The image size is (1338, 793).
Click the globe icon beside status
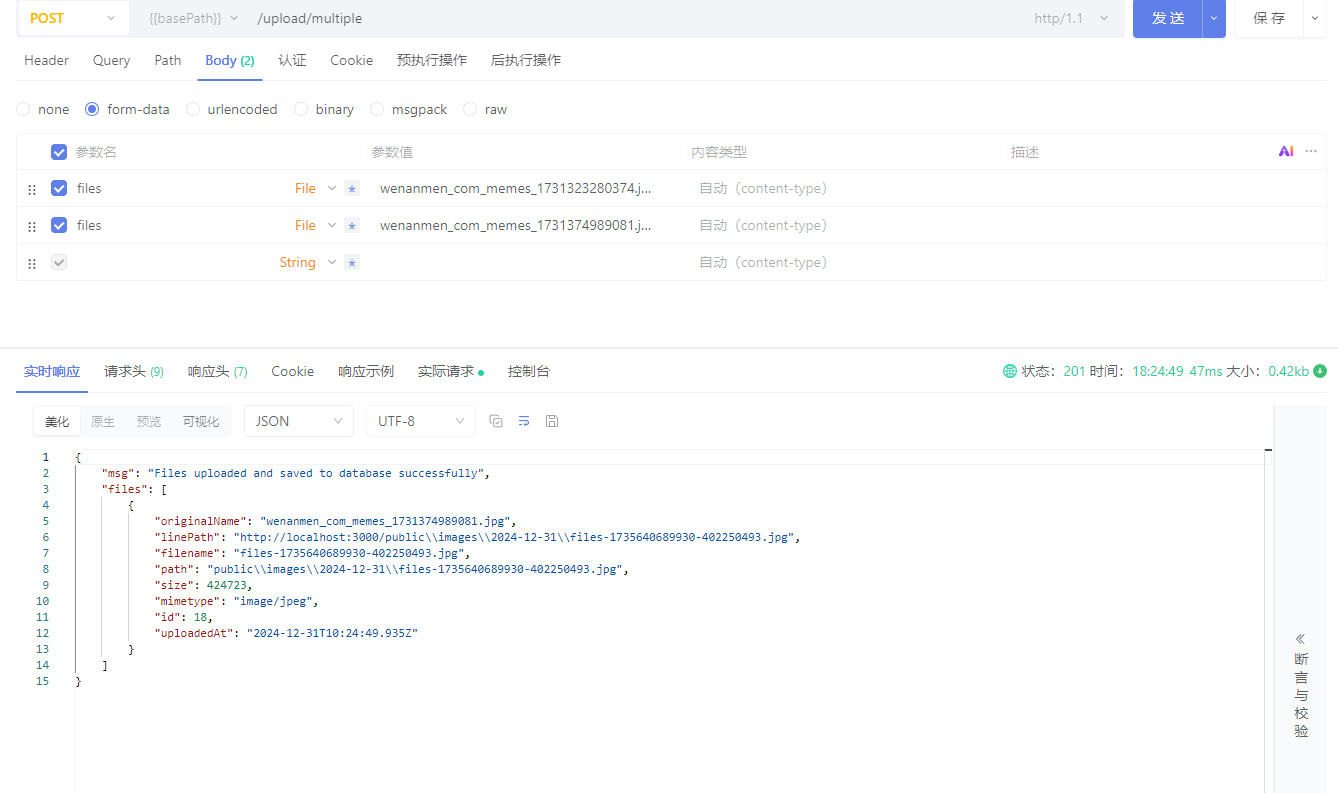[x=1010, y=371]
